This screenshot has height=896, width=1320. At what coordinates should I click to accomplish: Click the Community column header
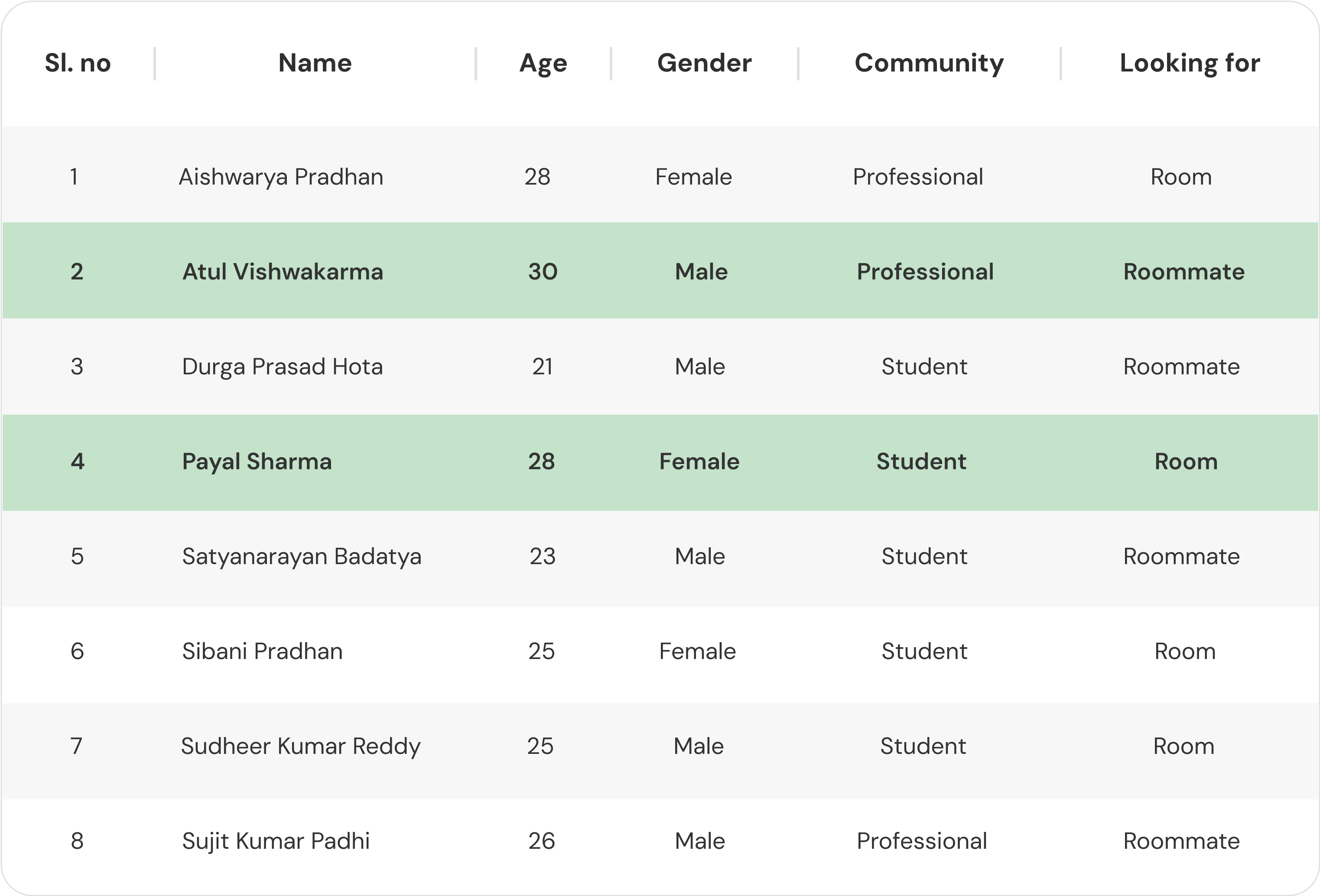tap(929, 63)
